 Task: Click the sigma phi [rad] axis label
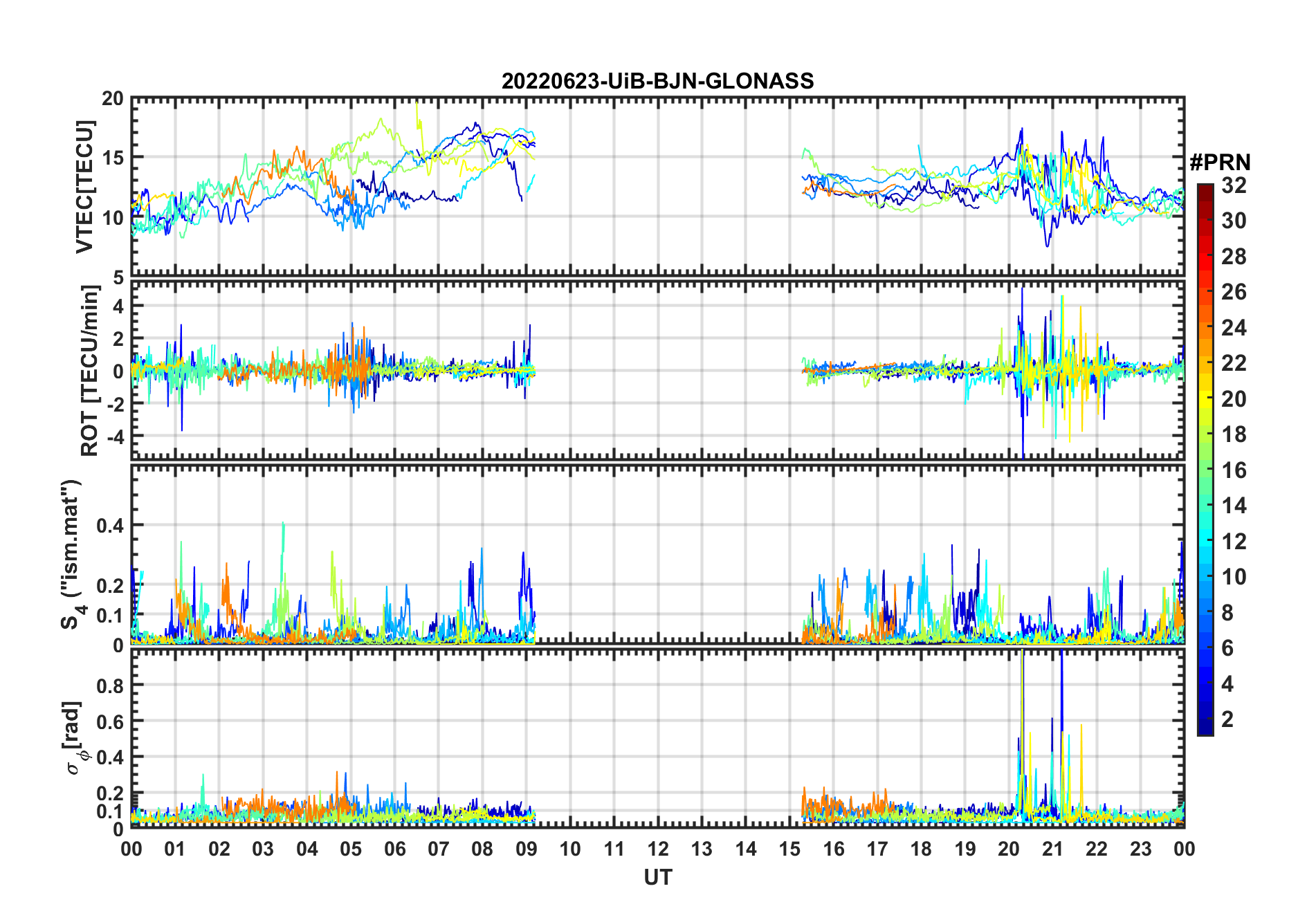click(75, 738)
